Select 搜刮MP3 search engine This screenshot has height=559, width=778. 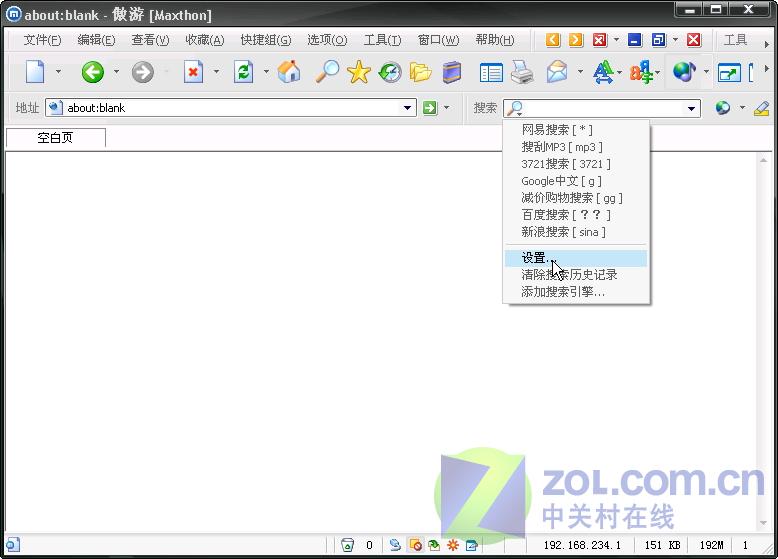(576, 147)
